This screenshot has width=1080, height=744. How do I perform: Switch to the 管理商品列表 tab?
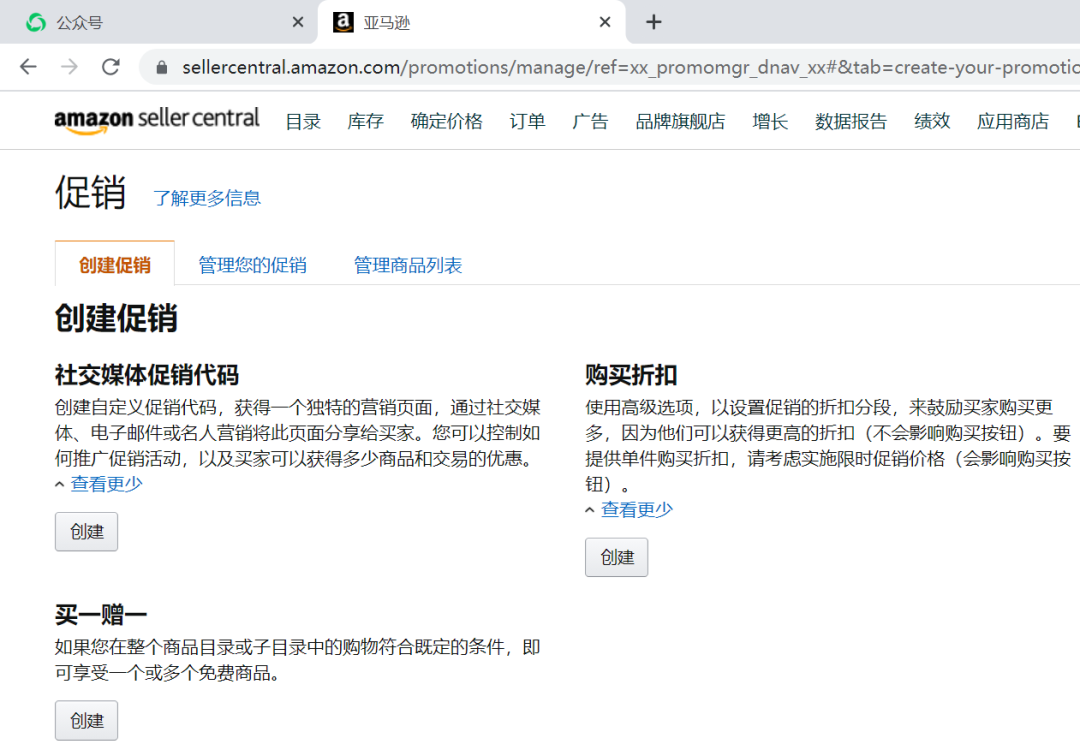407,264
